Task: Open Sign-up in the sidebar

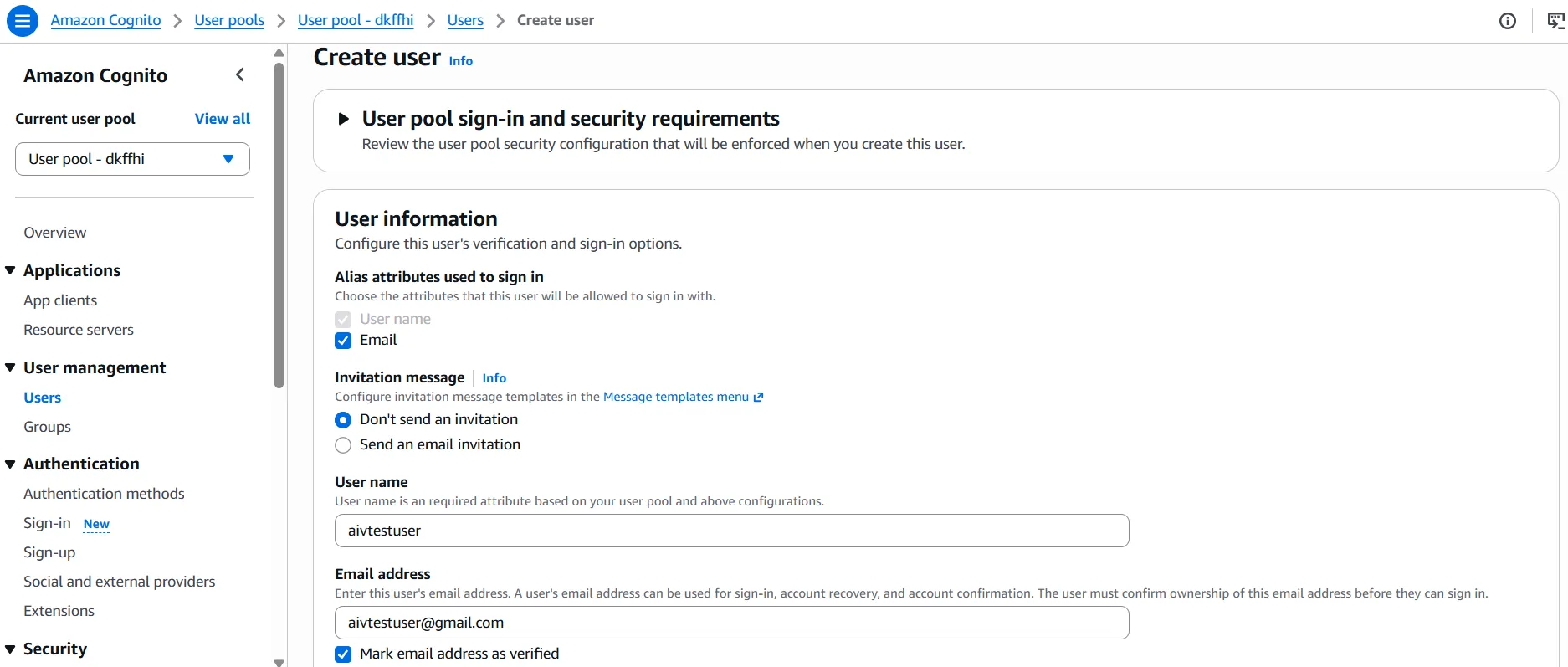Action: pos(49,552)
